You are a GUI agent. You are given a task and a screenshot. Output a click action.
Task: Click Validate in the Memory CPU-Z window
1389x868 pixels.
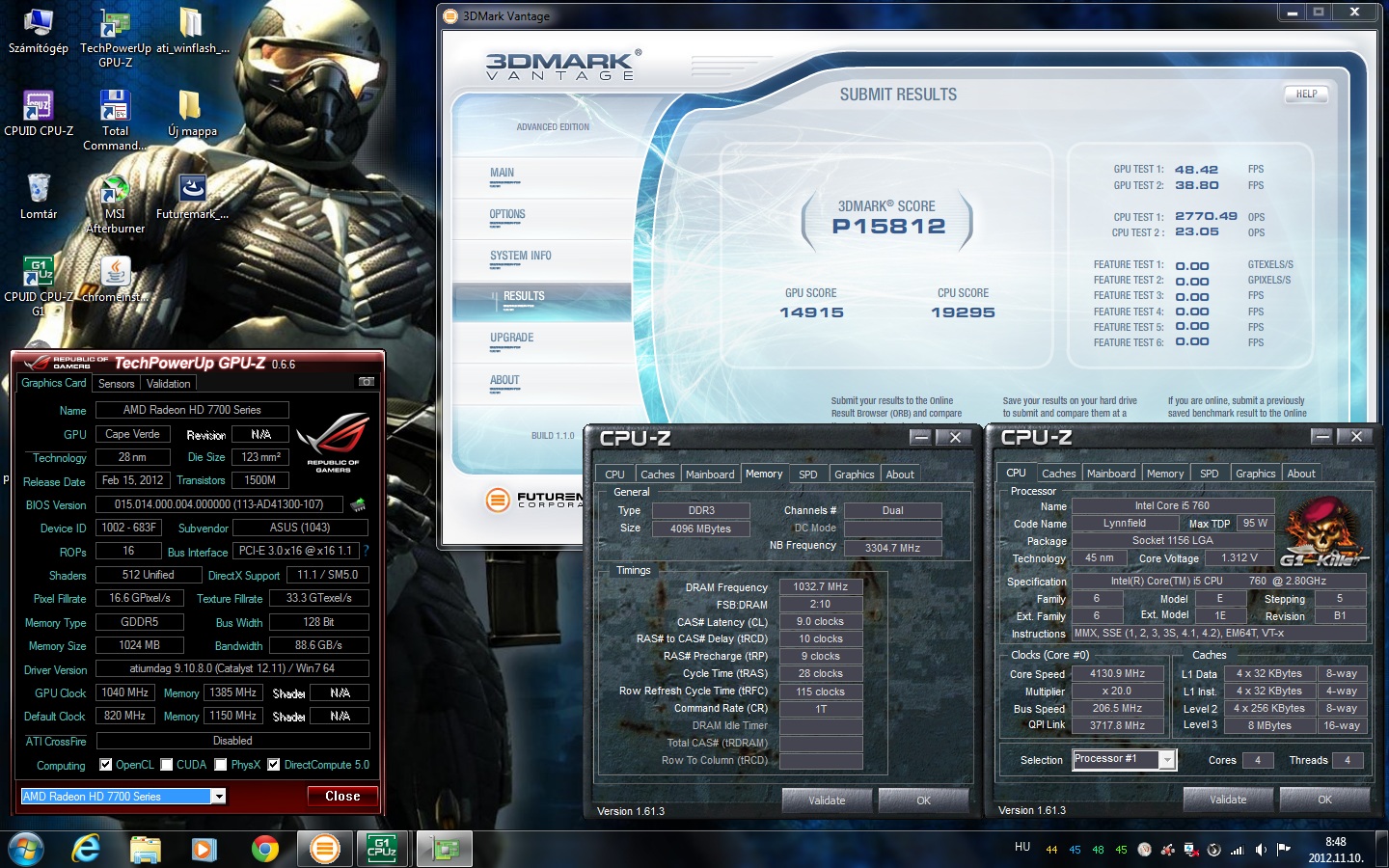pyautogui.click(x=827, y=800)
